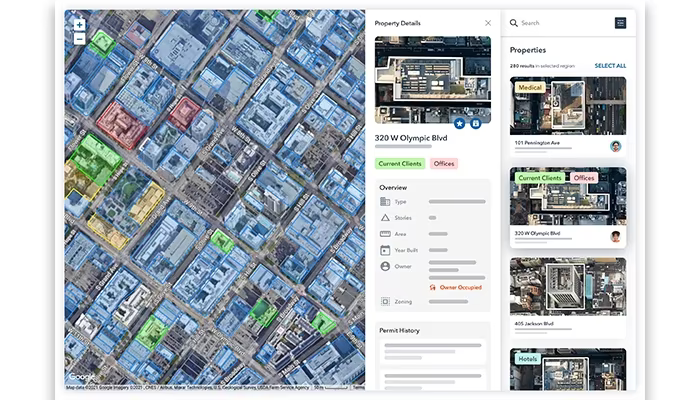
Task: Click the save document icon on property photo
Action: (x=476, y=123)
